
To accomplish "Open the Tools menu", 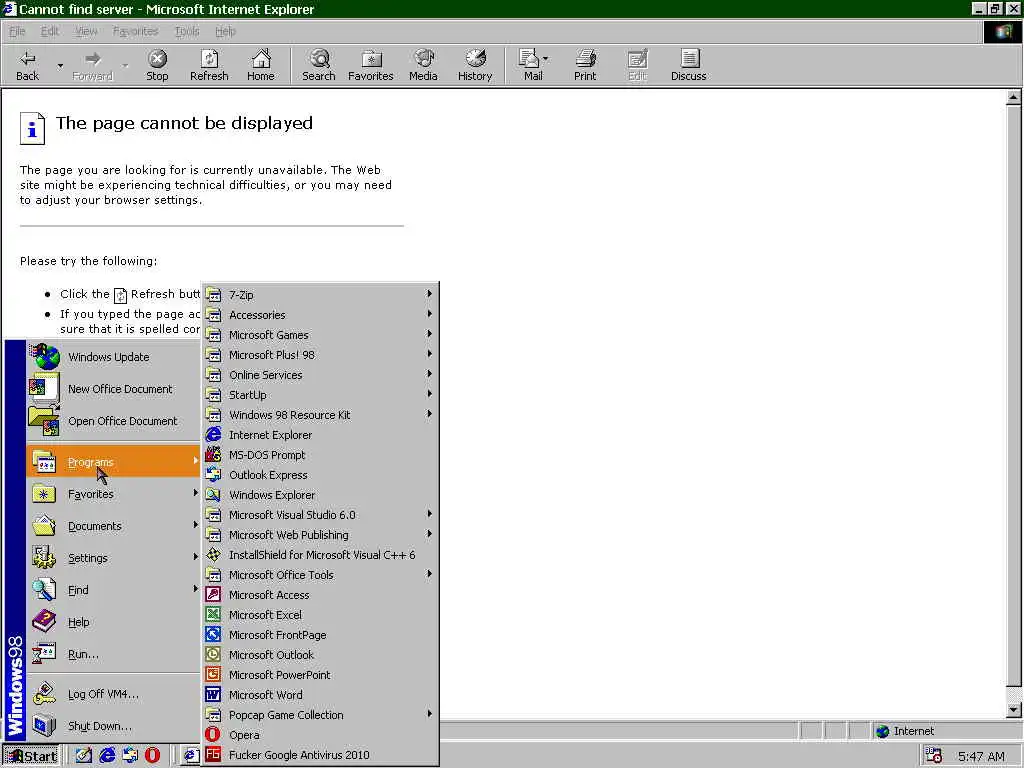I will coord(187,31).
